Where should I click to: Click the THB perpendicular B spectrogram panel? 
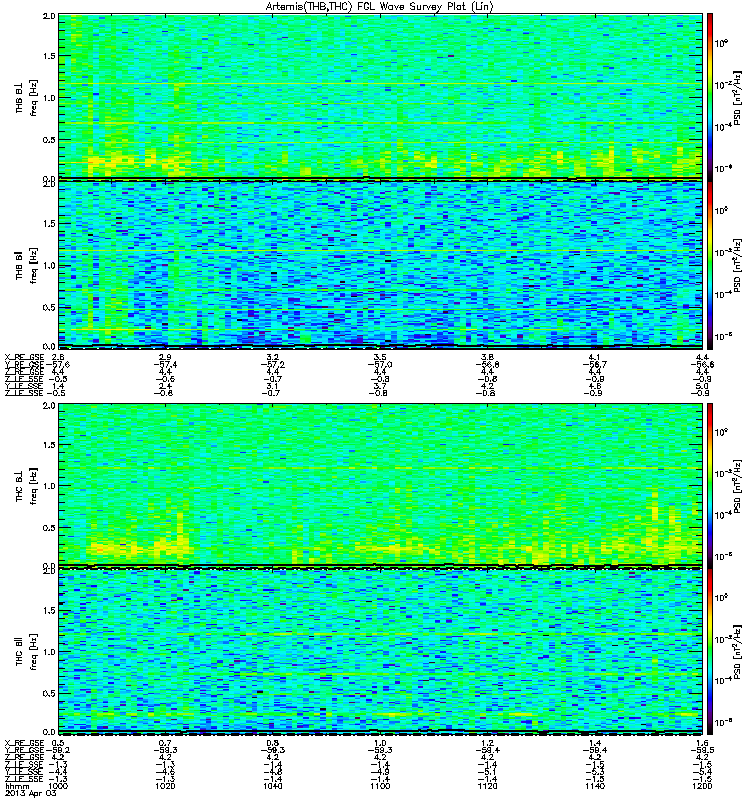click(381, 96)
